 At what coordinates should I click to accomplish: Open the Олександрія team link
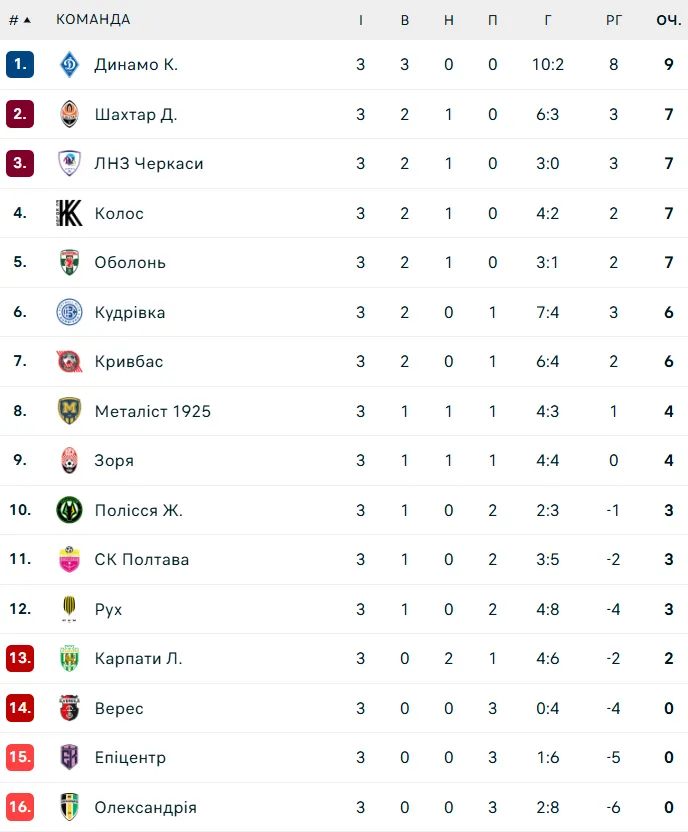[x=145, y=808]
